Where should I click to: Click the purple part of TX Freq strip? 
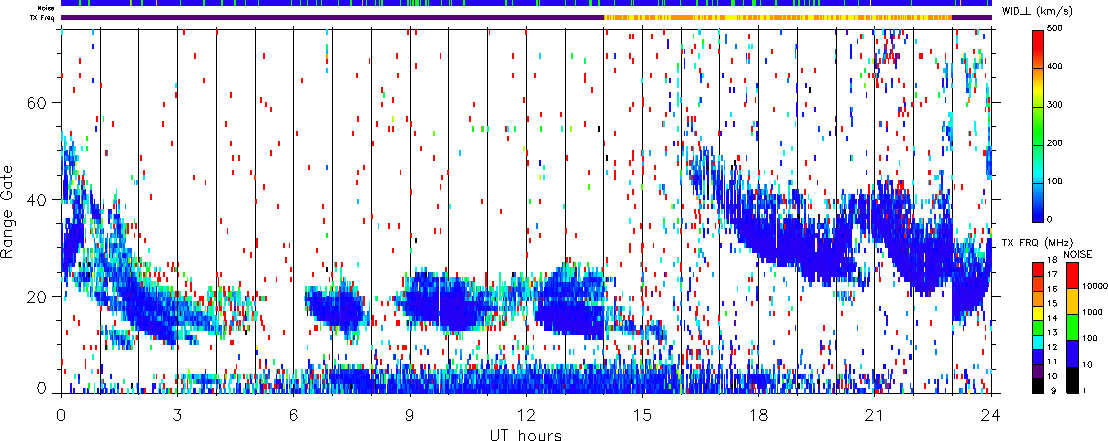332,17
